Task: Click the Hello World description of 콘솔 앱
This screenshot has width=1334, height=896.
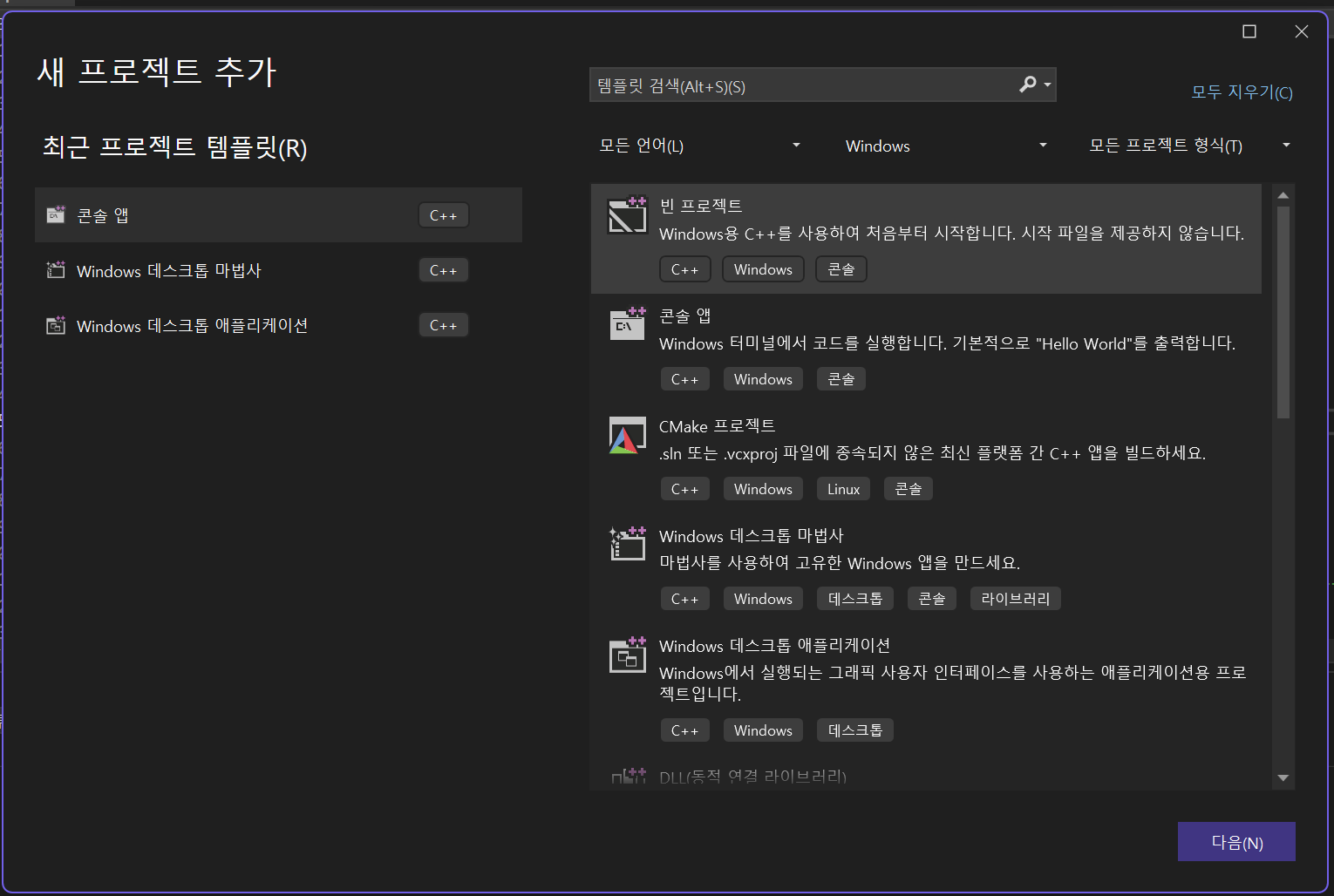Action: pyautogui.click(x=947, y=343)
